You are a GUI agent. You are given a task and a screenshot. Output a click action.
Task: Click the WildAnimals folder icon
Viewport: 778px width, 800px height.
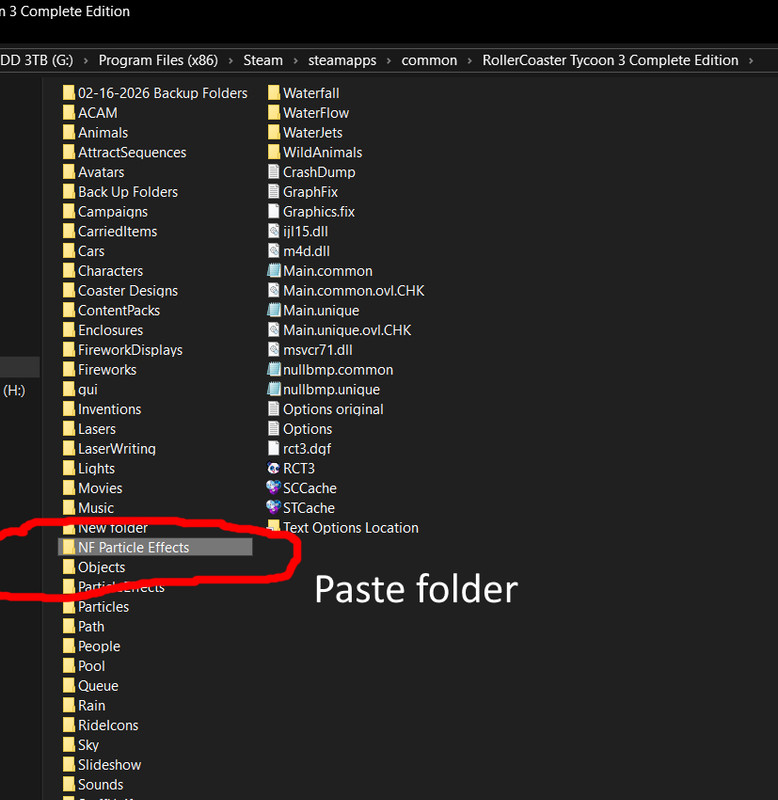274,152
